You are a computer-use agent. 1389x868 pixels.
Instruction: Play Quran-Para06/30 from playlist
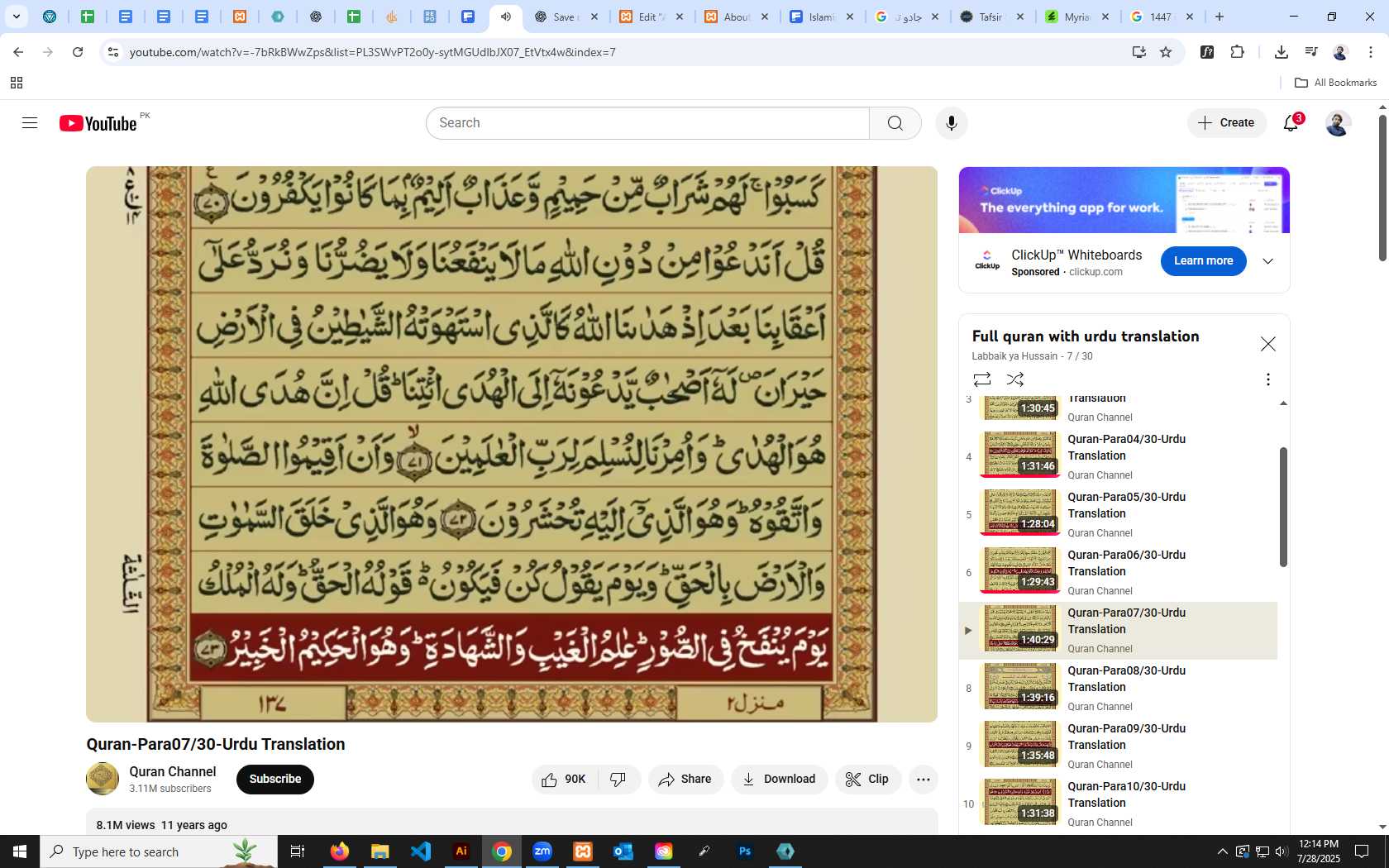(1119, 571)
